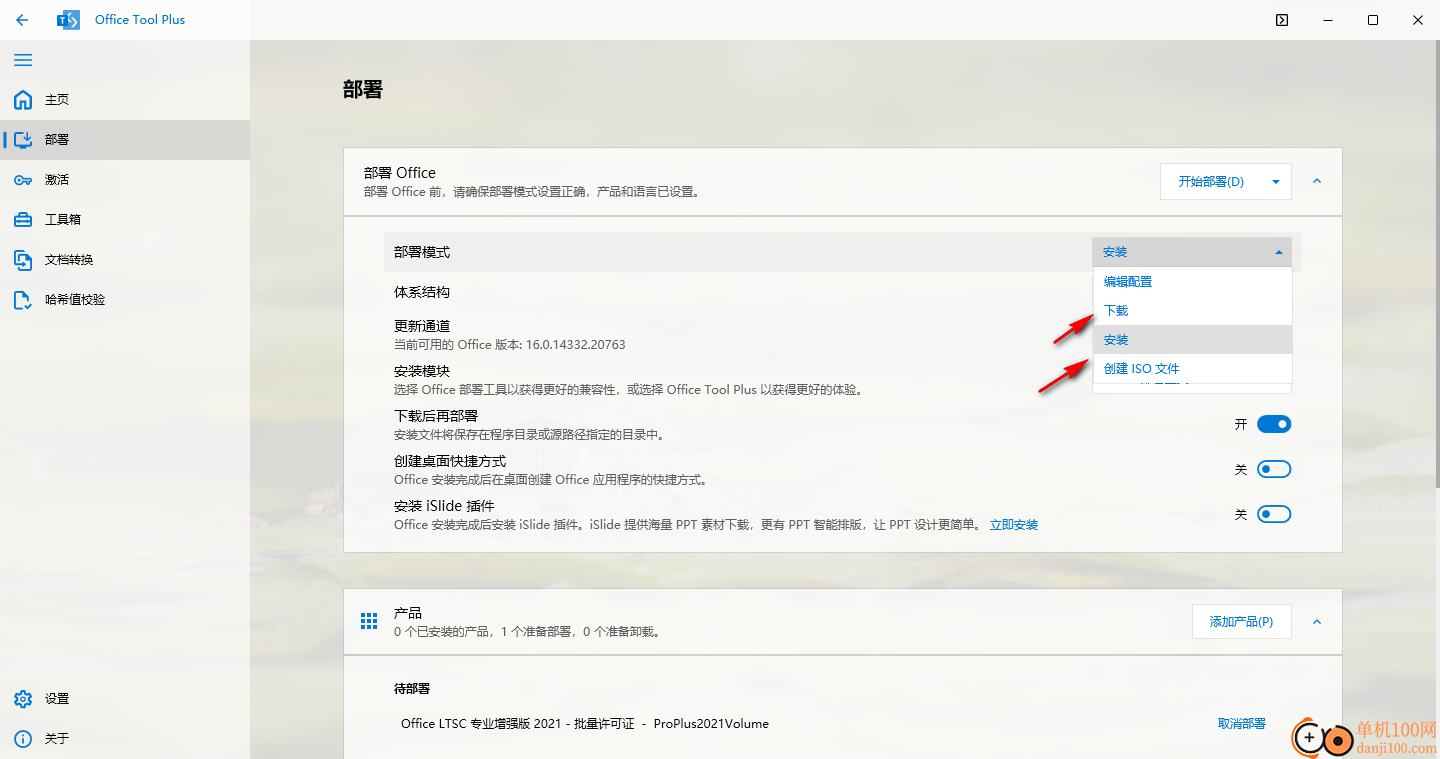Click the 安装模块 label

(x=422, y=371)
